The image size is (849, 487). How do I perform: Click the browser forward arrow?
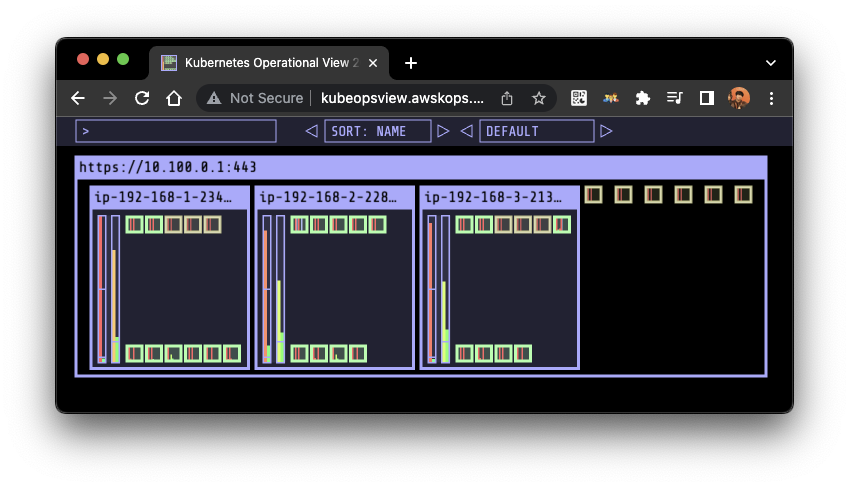(x=110, y=98)
